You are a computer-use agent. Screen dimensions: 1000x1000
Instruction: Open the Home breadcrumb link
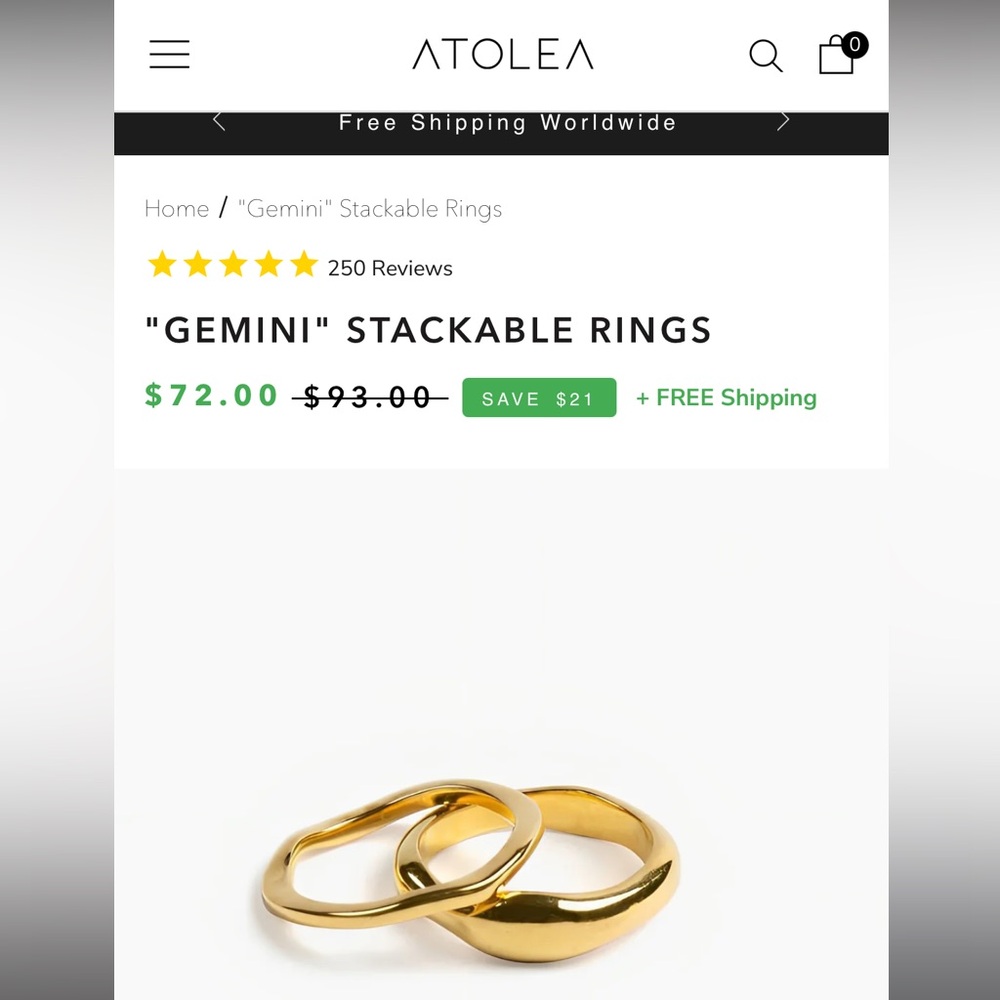(177, 209)
